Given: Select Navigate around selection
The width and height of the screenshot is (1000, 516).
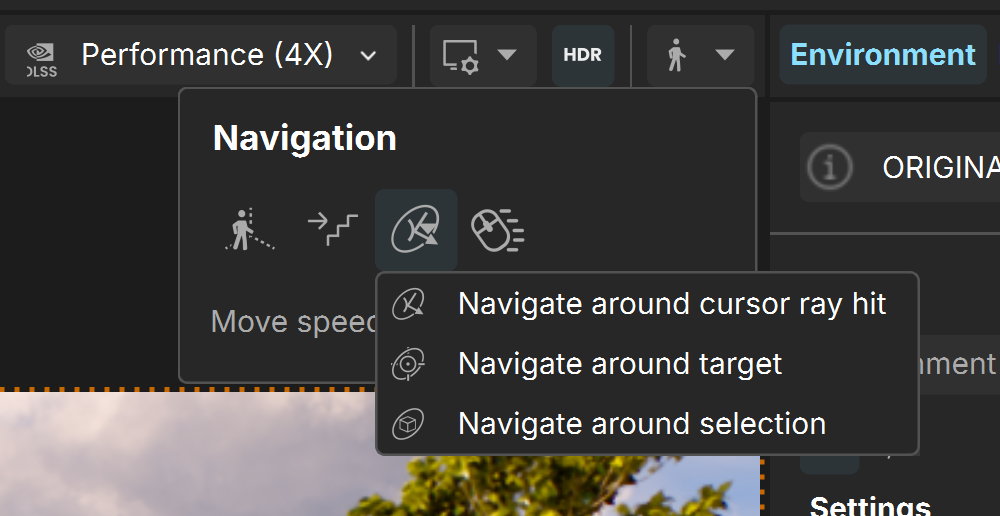Looking at the screenshot, I should [647, 424].
